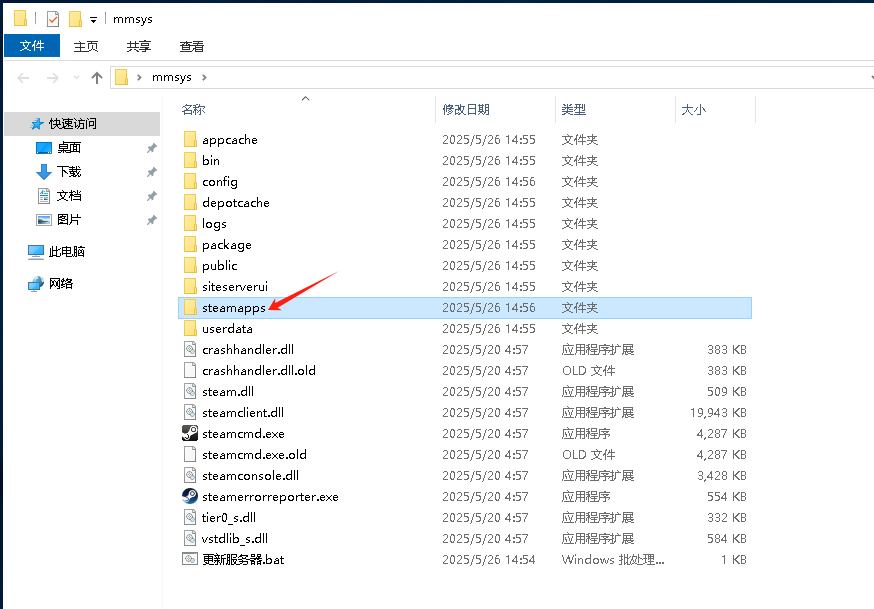Open 桌面 in navigation pane
The image size is (874, 609).
click(69, 148)
